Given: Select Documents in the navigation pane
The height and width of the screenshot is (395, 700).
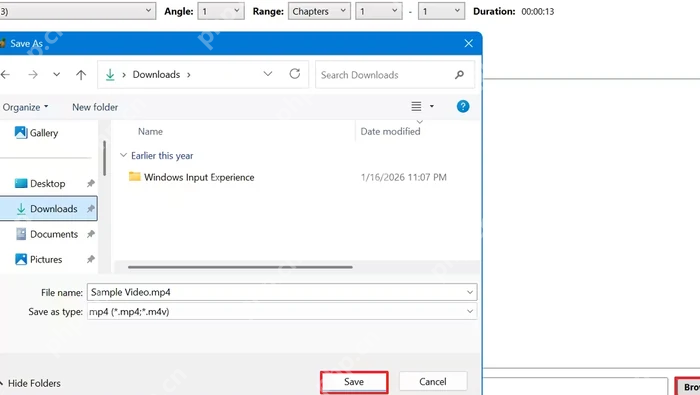Looking at the screenshot, I should pyautogui.click(x=47, y=234).
